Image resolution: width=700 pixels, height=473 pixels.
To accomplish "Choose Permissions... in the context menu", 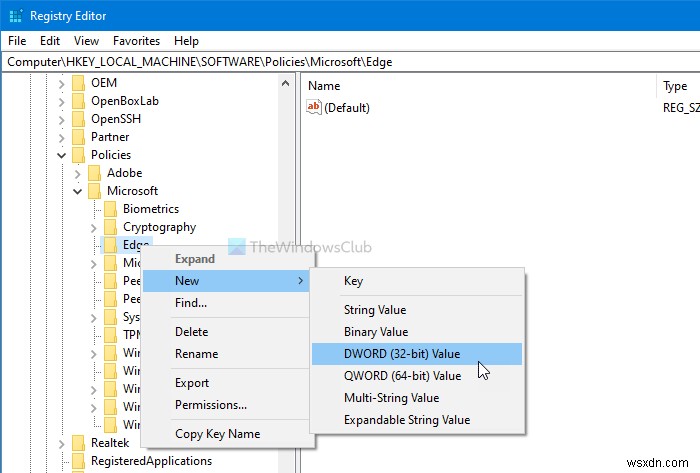I will point(226,404).
